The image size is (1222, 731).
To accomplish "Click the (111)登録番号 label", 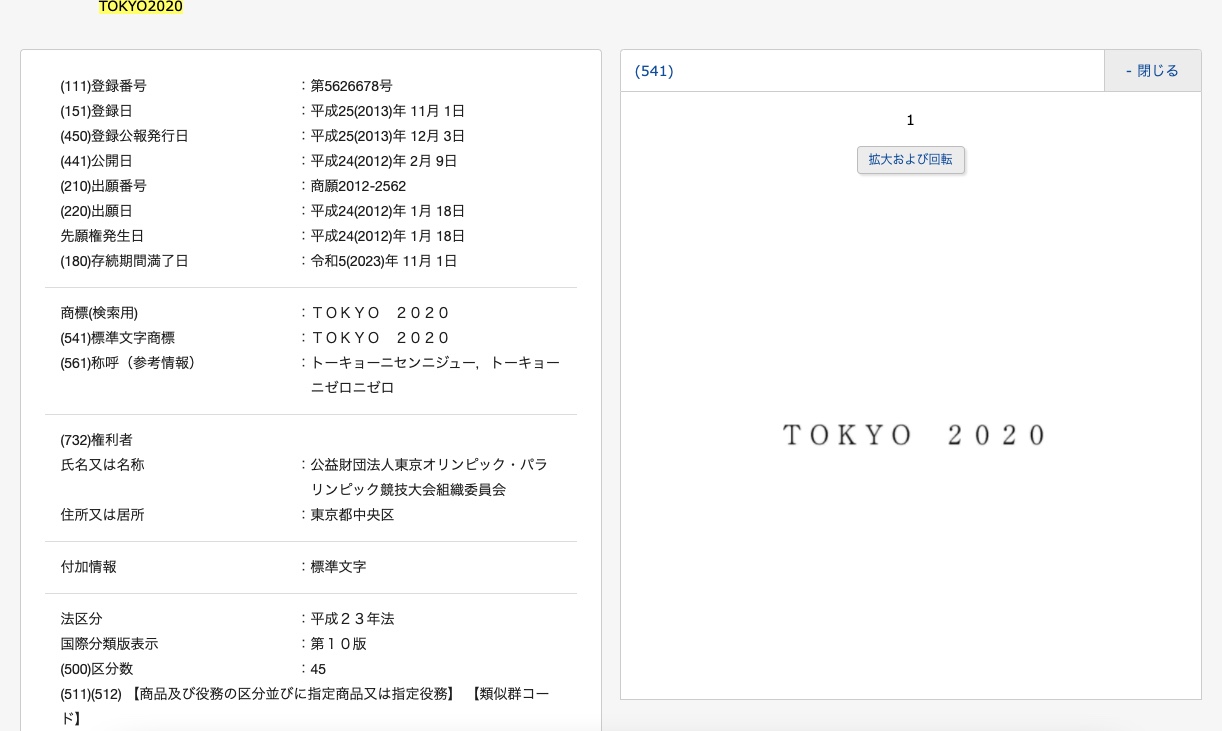I will [x=103, y=86].
